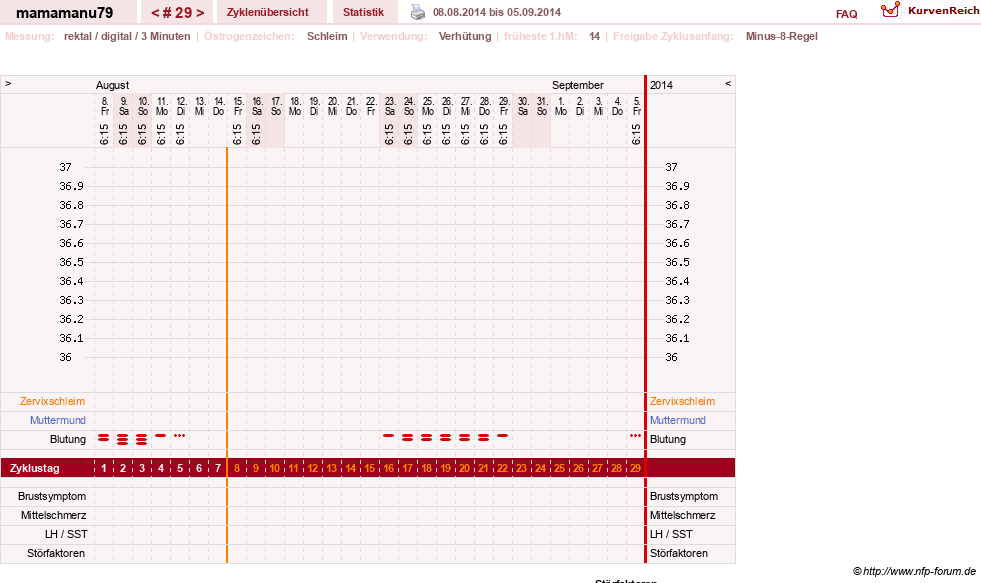Click the Minus-8-Regel setting value
The height and width of the screenshot is (583, 981).
coord(781,36)
